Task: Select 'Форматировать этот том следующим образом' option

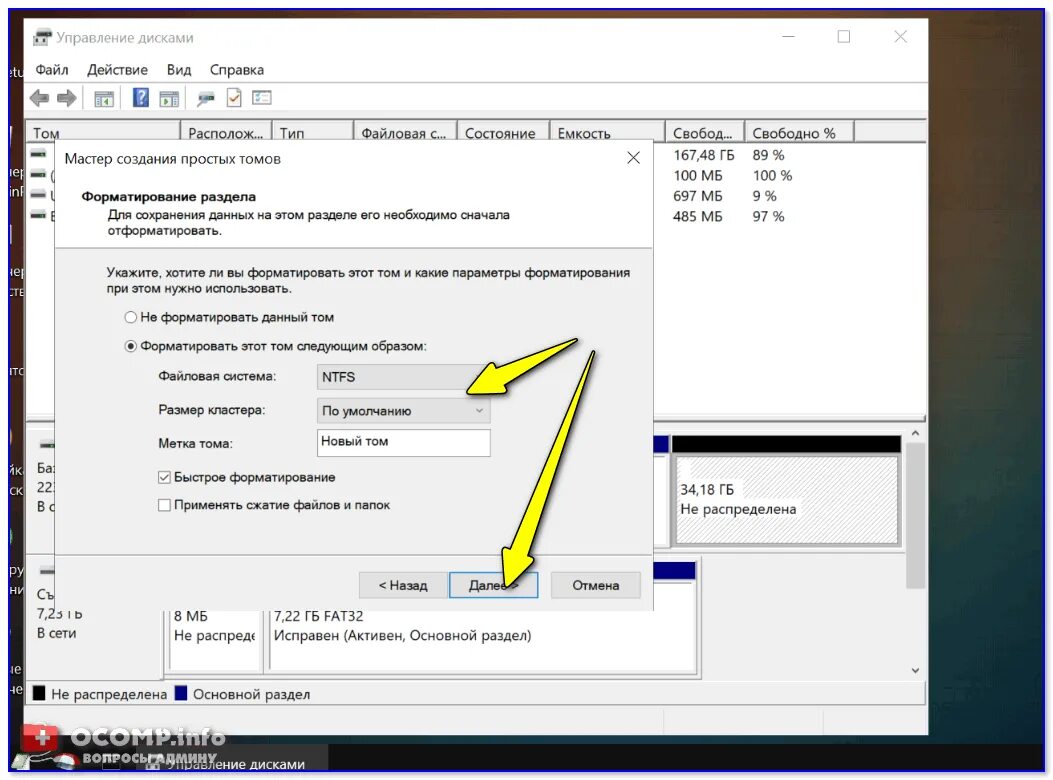Action: (131, 346)
